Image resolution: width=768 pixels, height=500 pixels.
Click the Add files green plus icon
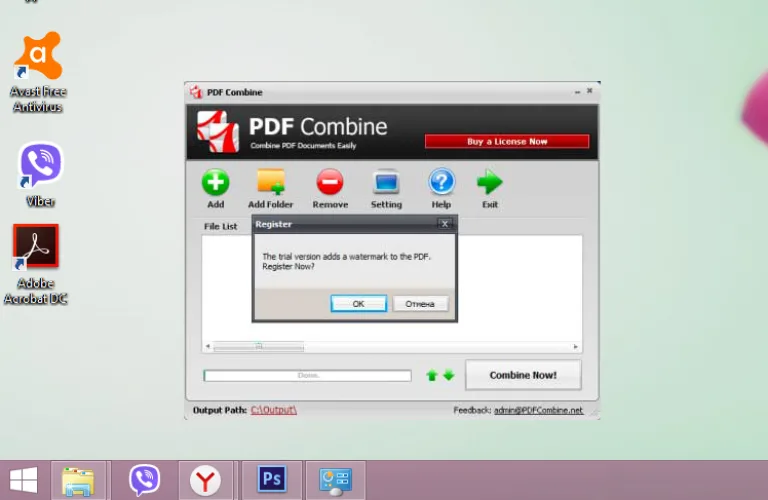coord(216,182)
